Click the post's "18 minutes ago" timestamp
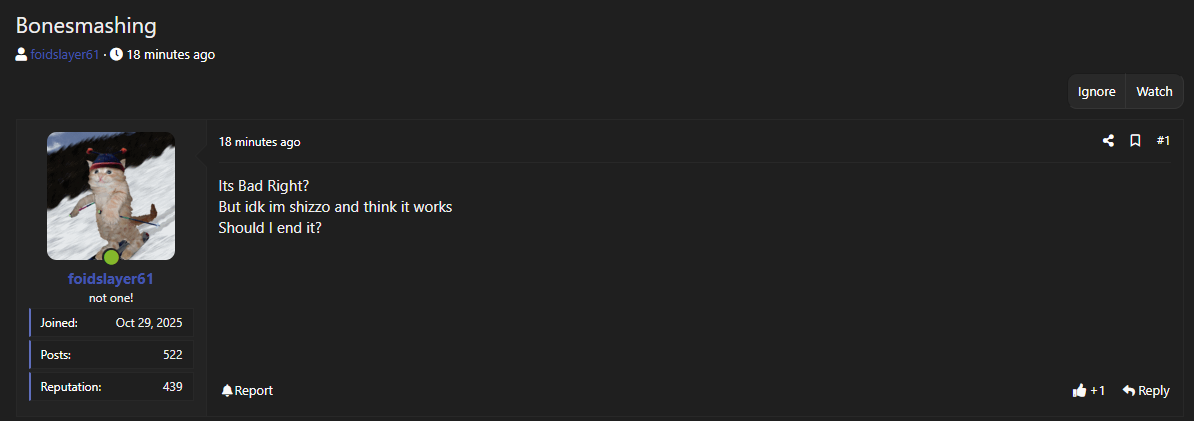Image resolution: width=1194 pixels, height=421 pixels. pos(259,142)
